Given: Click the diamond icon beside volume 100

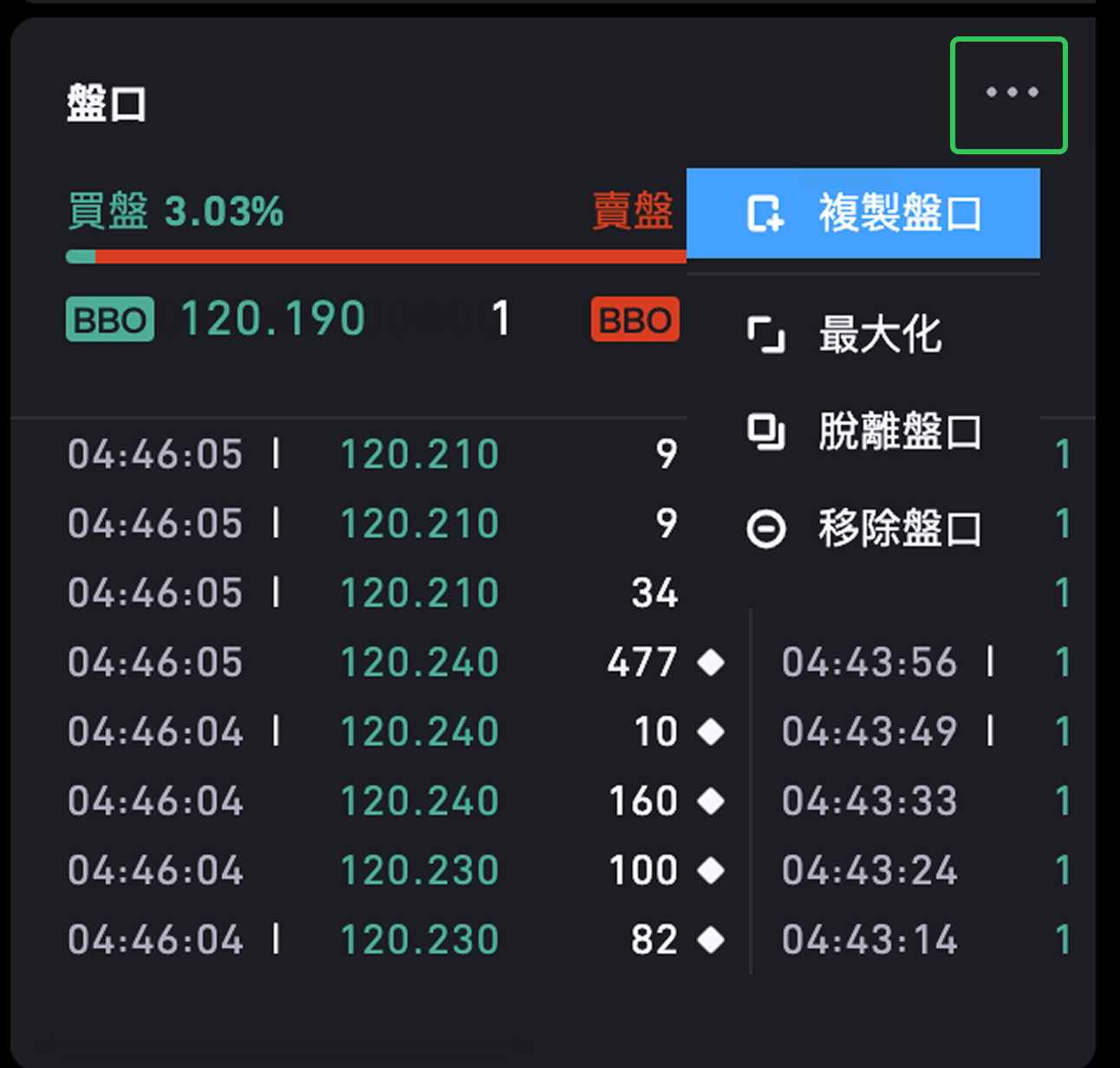Looking at the screenshot, I should [711, 870].
